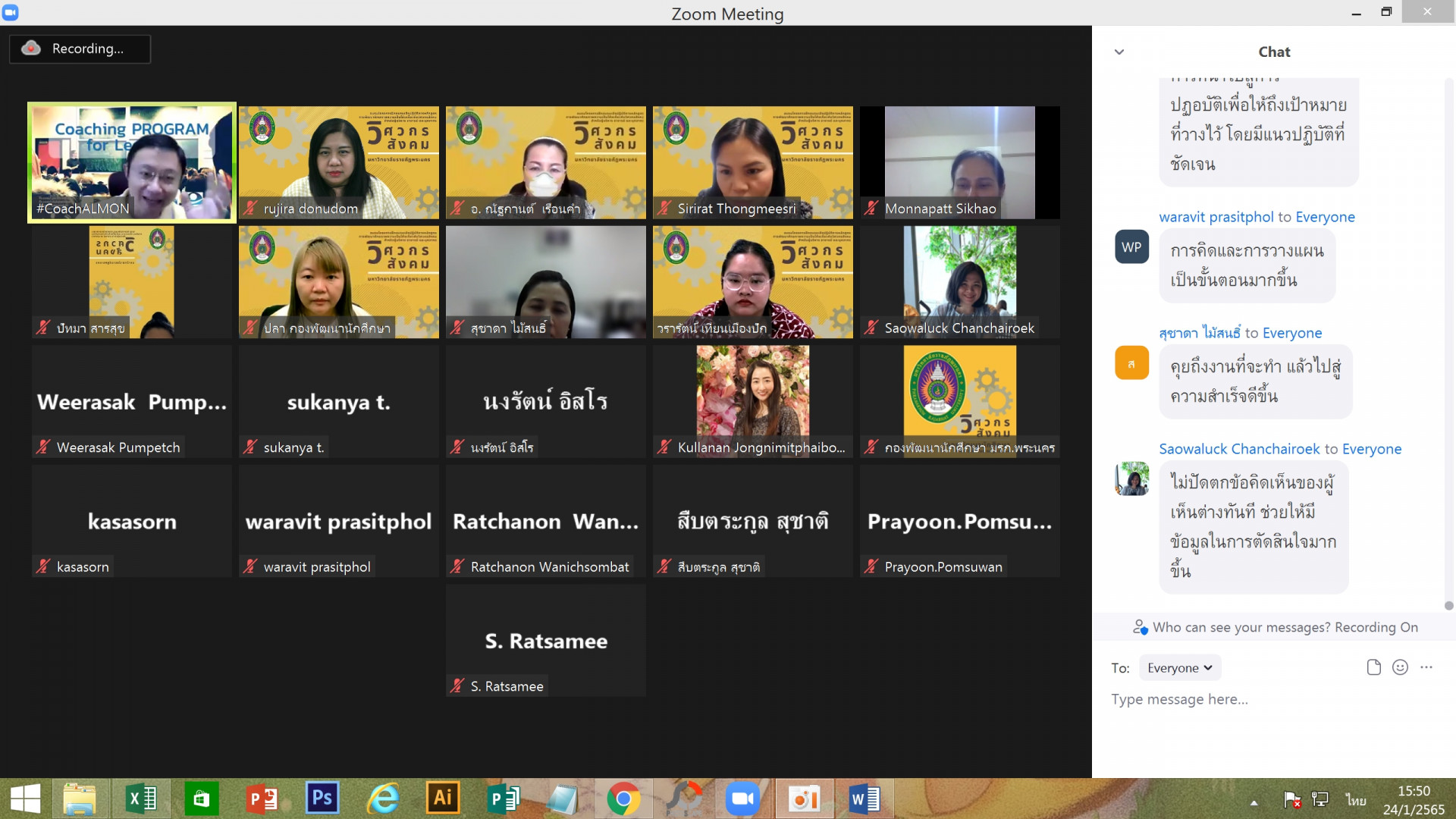Open the chat more options ellipsis
This screenshot has width=1456, height=819.
pos(1426,667)
